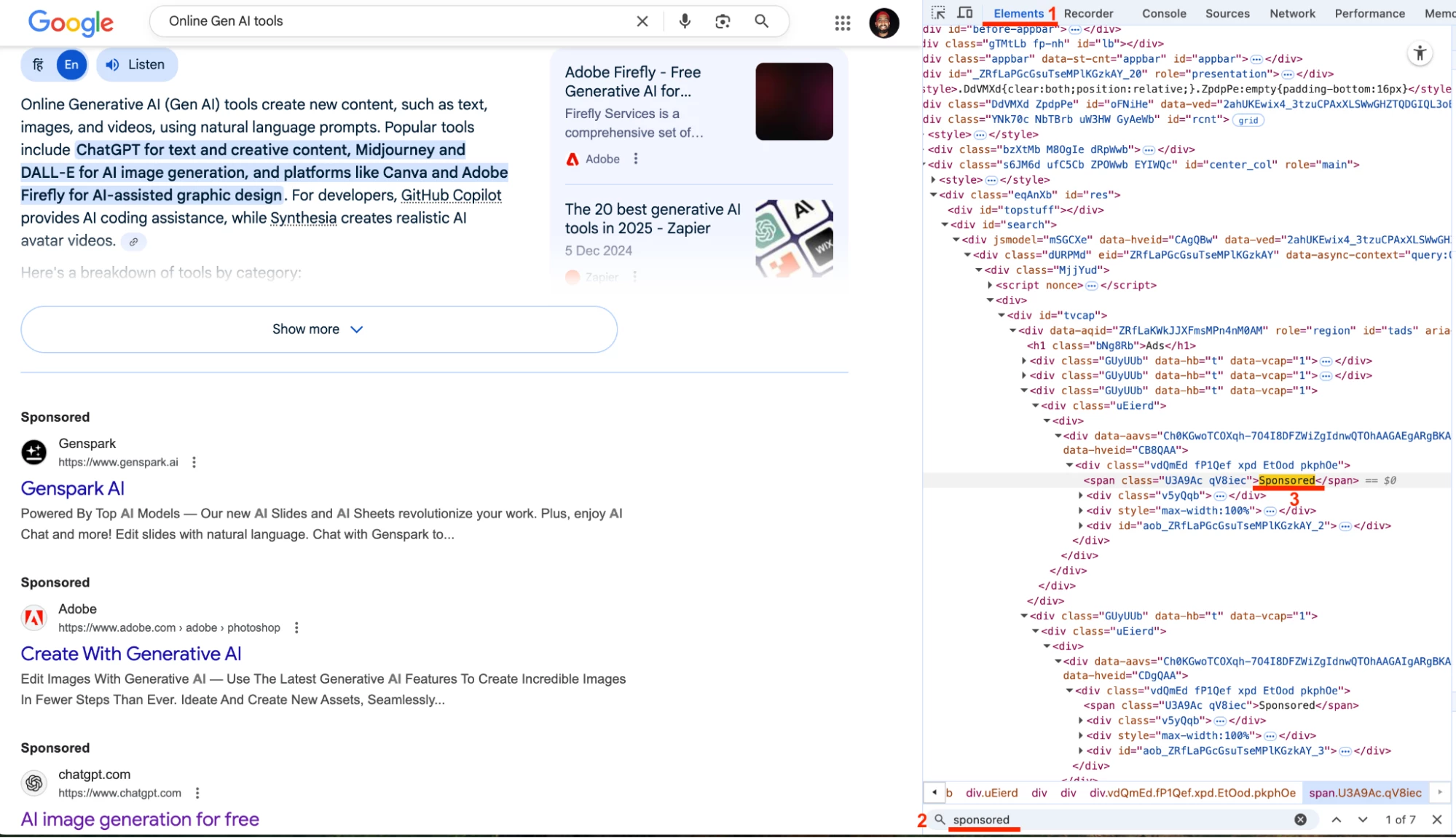Follow the Synthesia link
1456x838 pixels.
click(303, 218)
